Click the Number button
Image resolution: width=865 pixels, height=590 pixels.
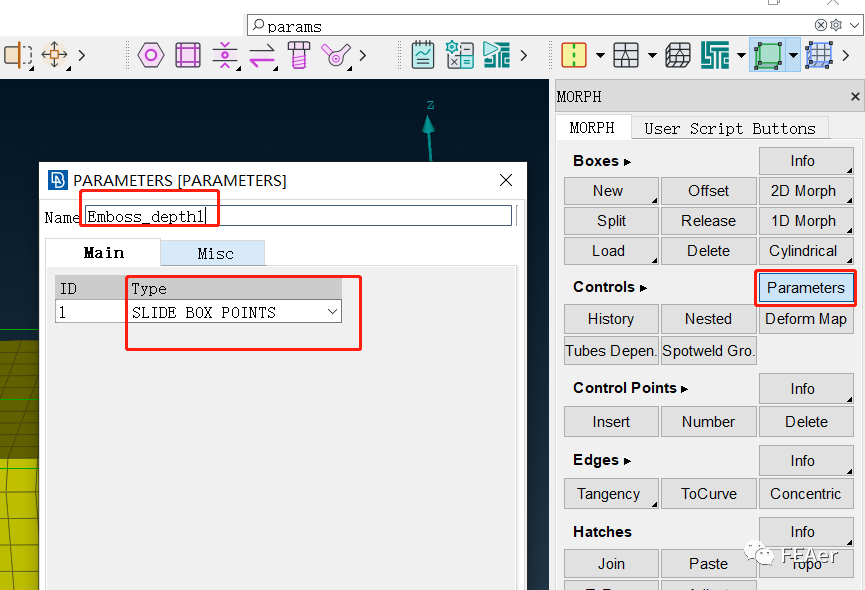click(x=708, y=422)
